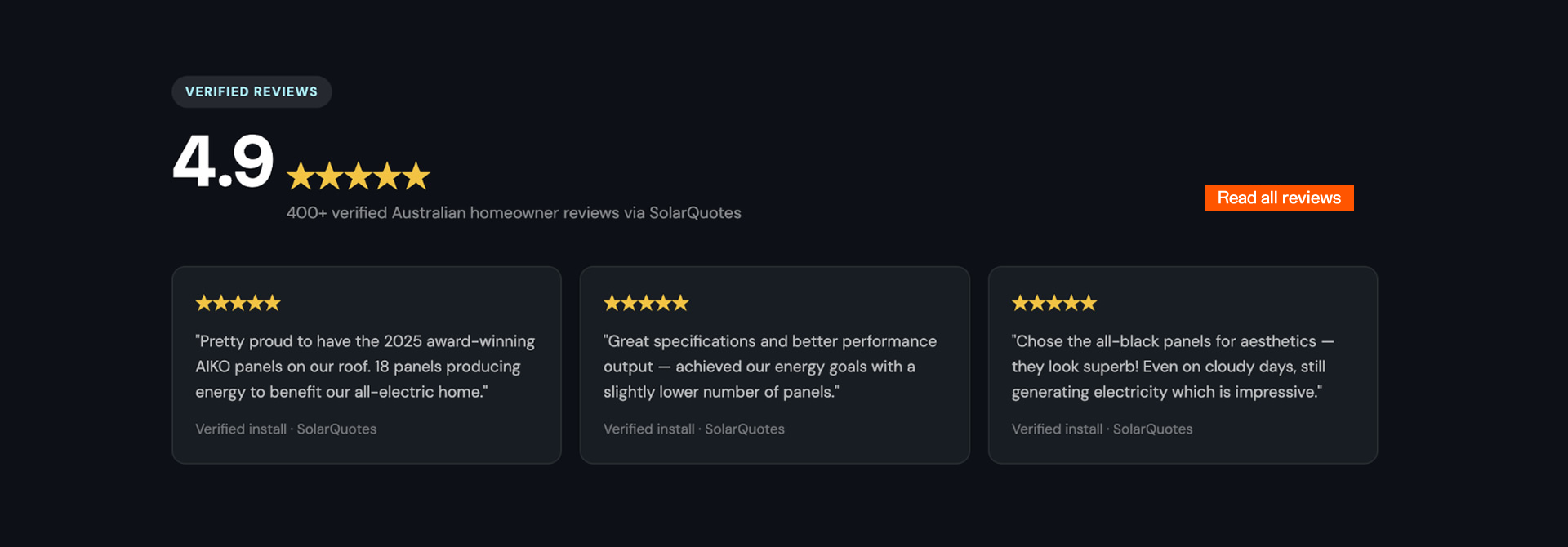Click first star in the all-black panels review
Viewport: 1568px width, 547px height.
(x=1020, y=304)
